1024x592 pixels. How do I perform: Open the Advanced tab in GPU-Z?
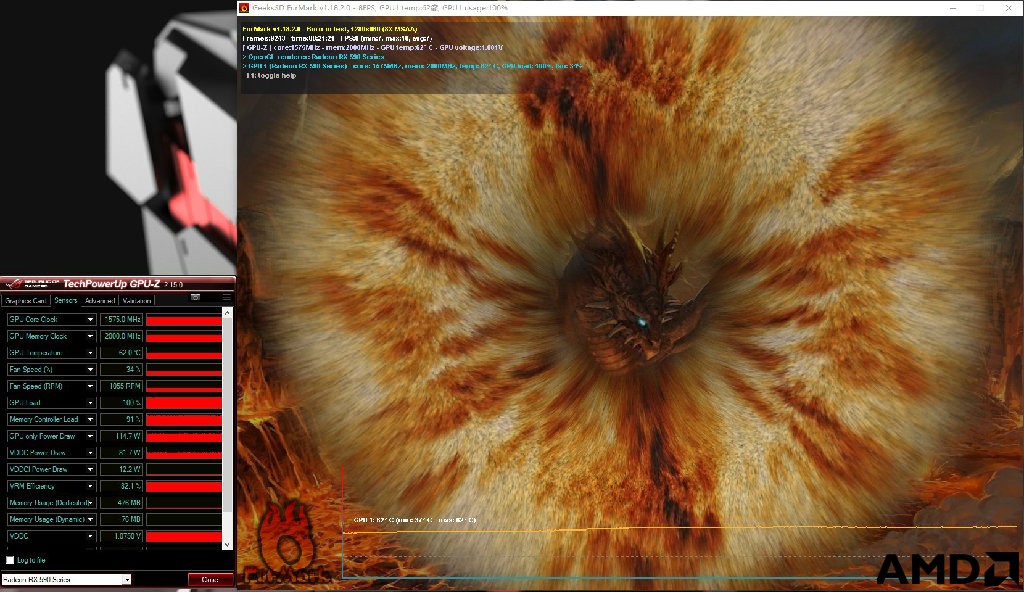pyautogui.click(x=100, y=301)
